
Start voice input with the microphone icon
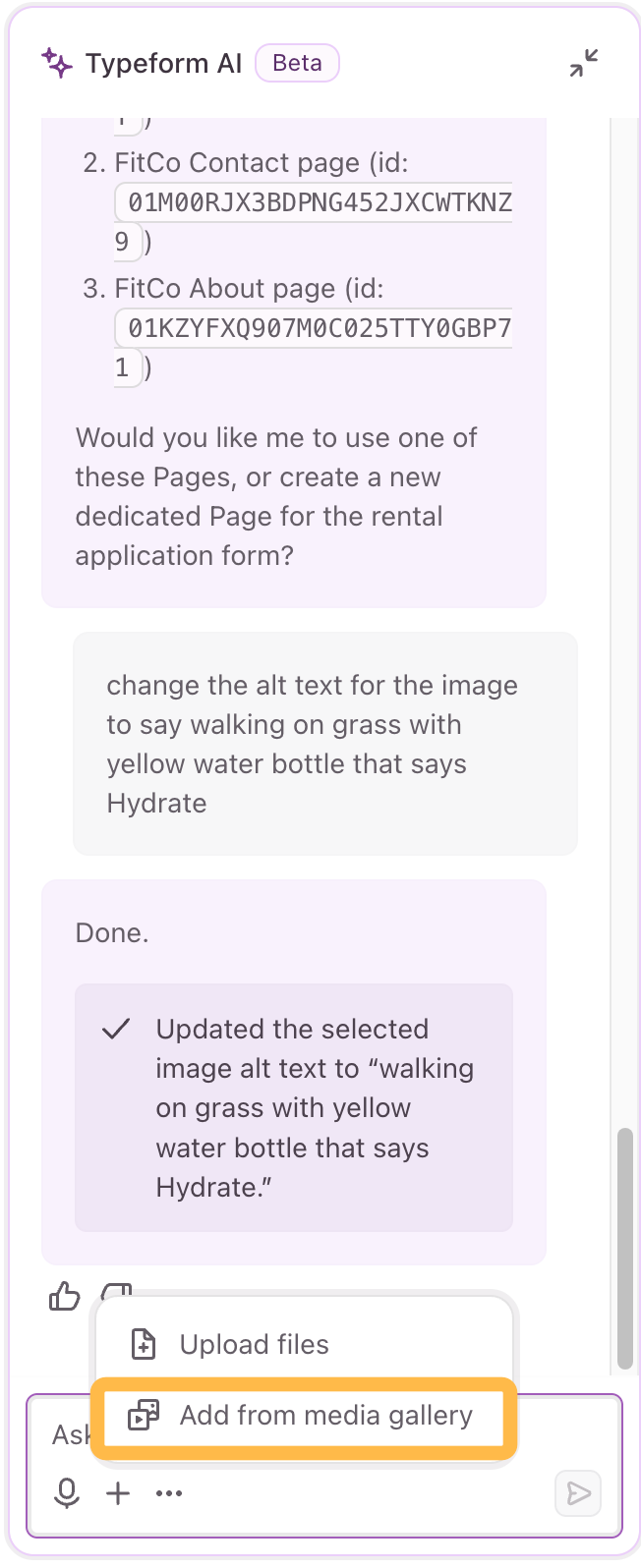tap(67, 1493)
